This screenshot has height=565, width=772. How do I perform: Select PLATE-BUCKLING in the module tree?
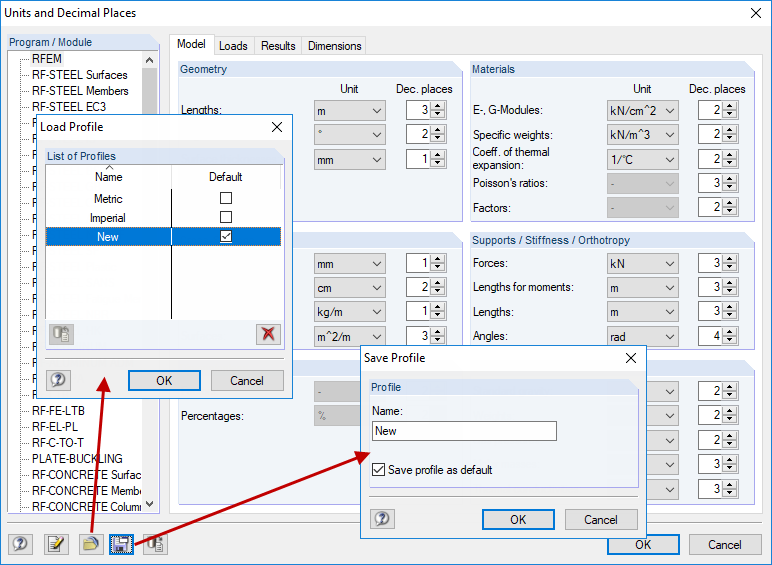tap(77, 458)
